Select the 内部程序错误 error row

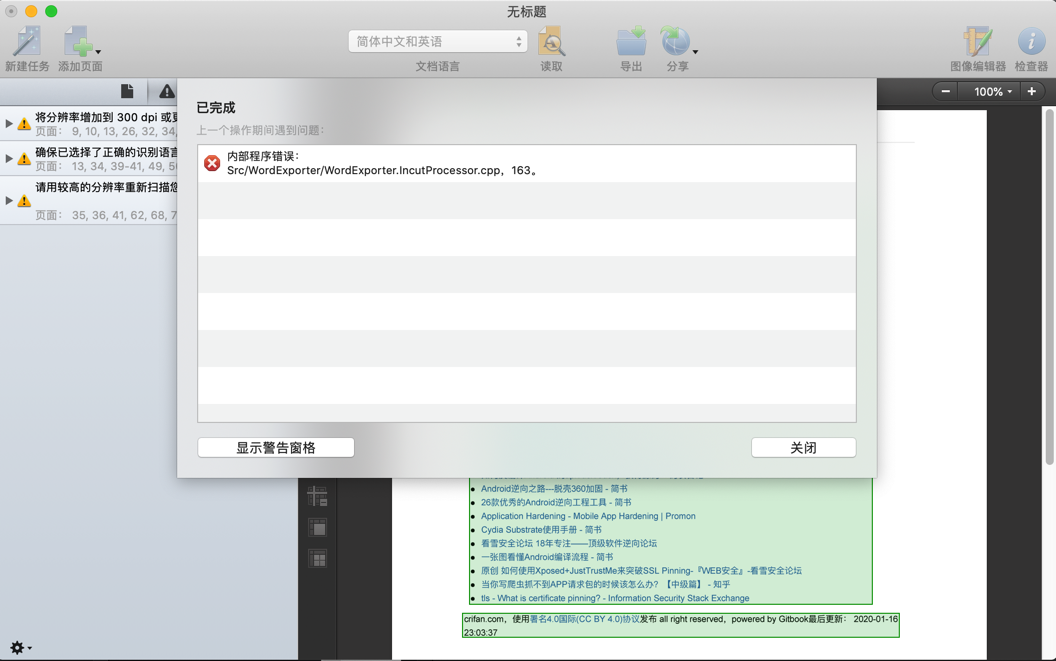527,163
